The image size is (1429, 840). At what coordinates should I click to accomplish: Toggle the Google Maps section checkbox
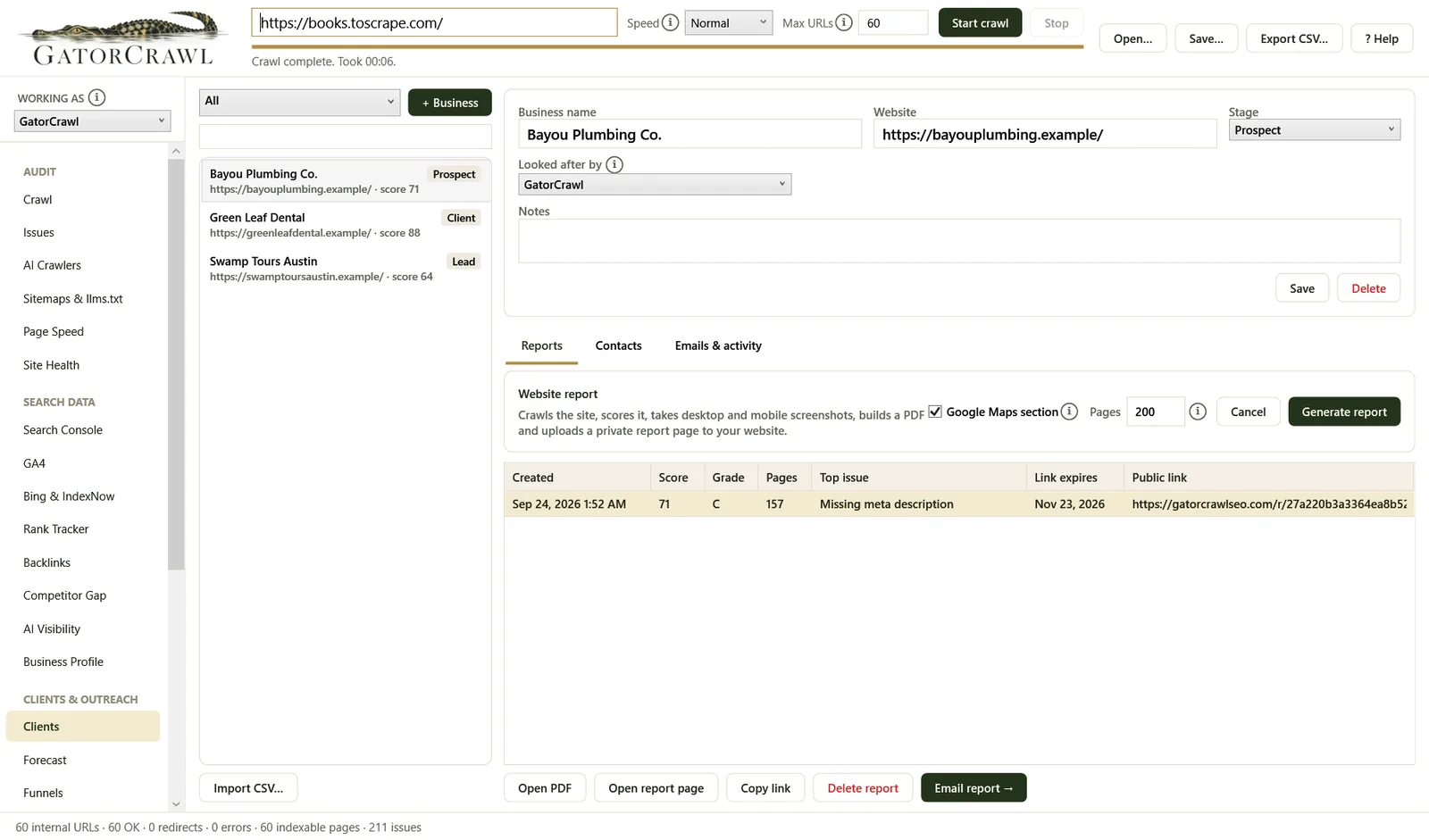[935, 412]
